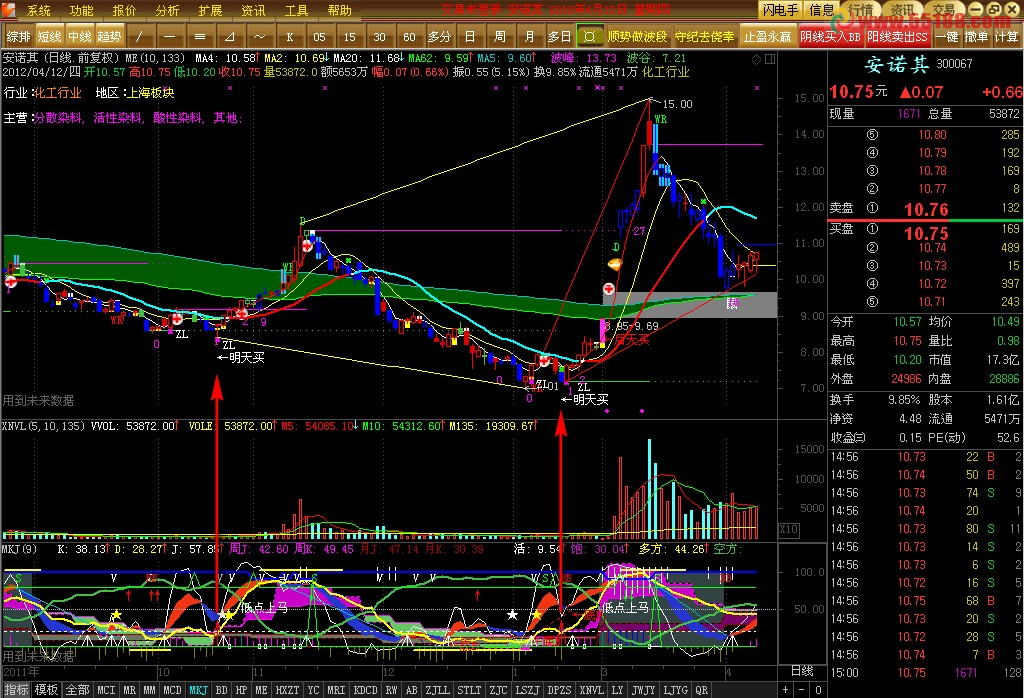This screenshot has height=698, width=1024.
Task: Select the XNVL indicator tab
Action: tap(592, 690)
